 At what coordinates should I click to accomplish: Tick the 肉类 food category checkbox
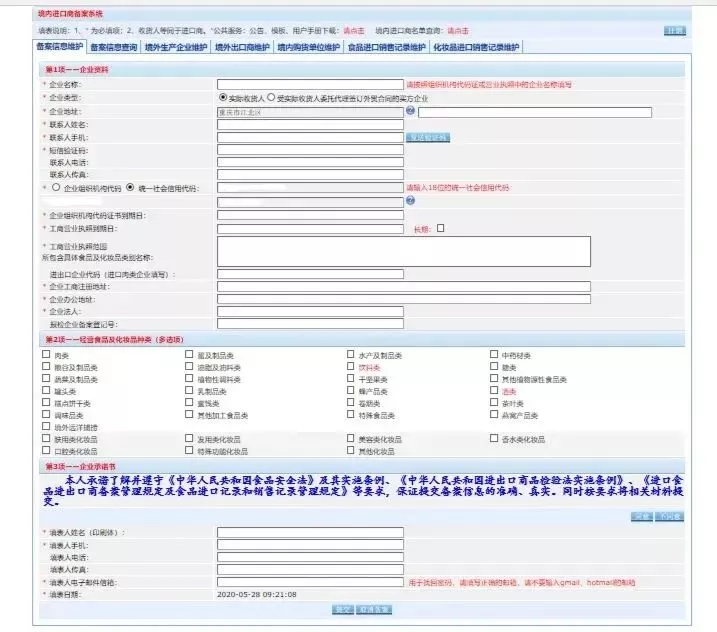[x=46, y=355]
